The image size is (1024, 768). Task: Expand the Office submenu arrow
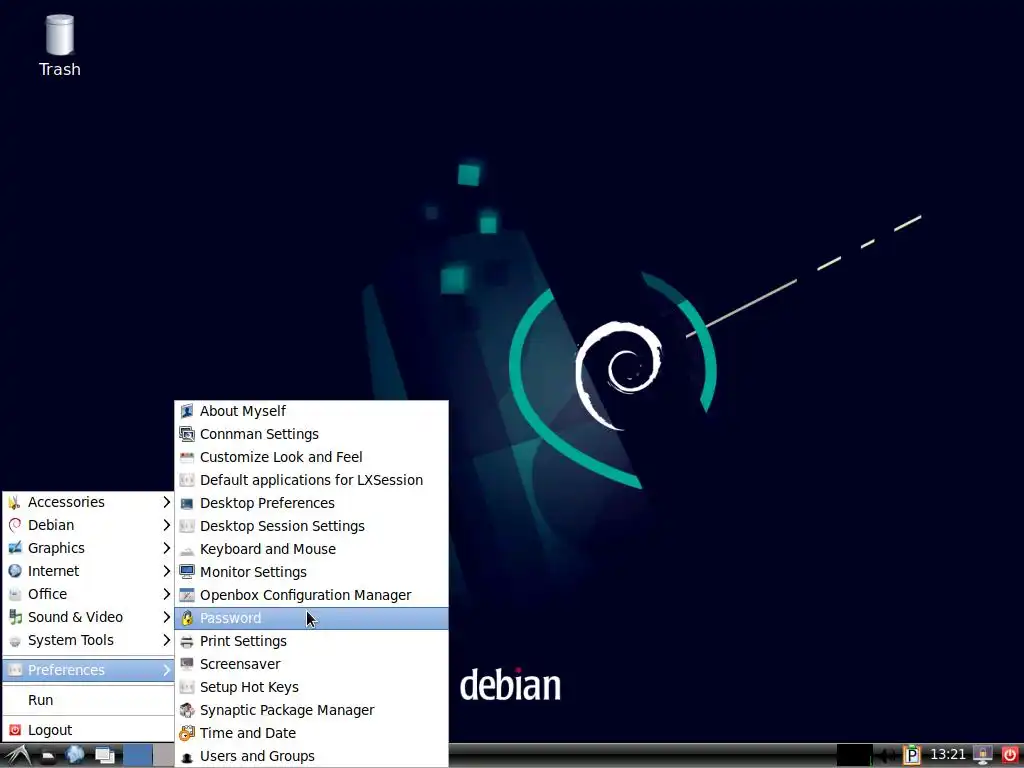166,594
